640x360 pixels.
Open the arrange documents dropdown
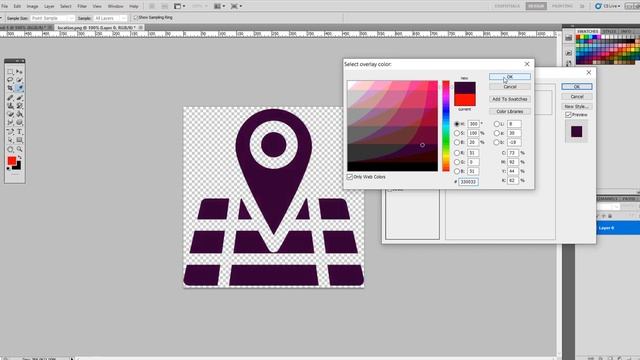(220, 6)
